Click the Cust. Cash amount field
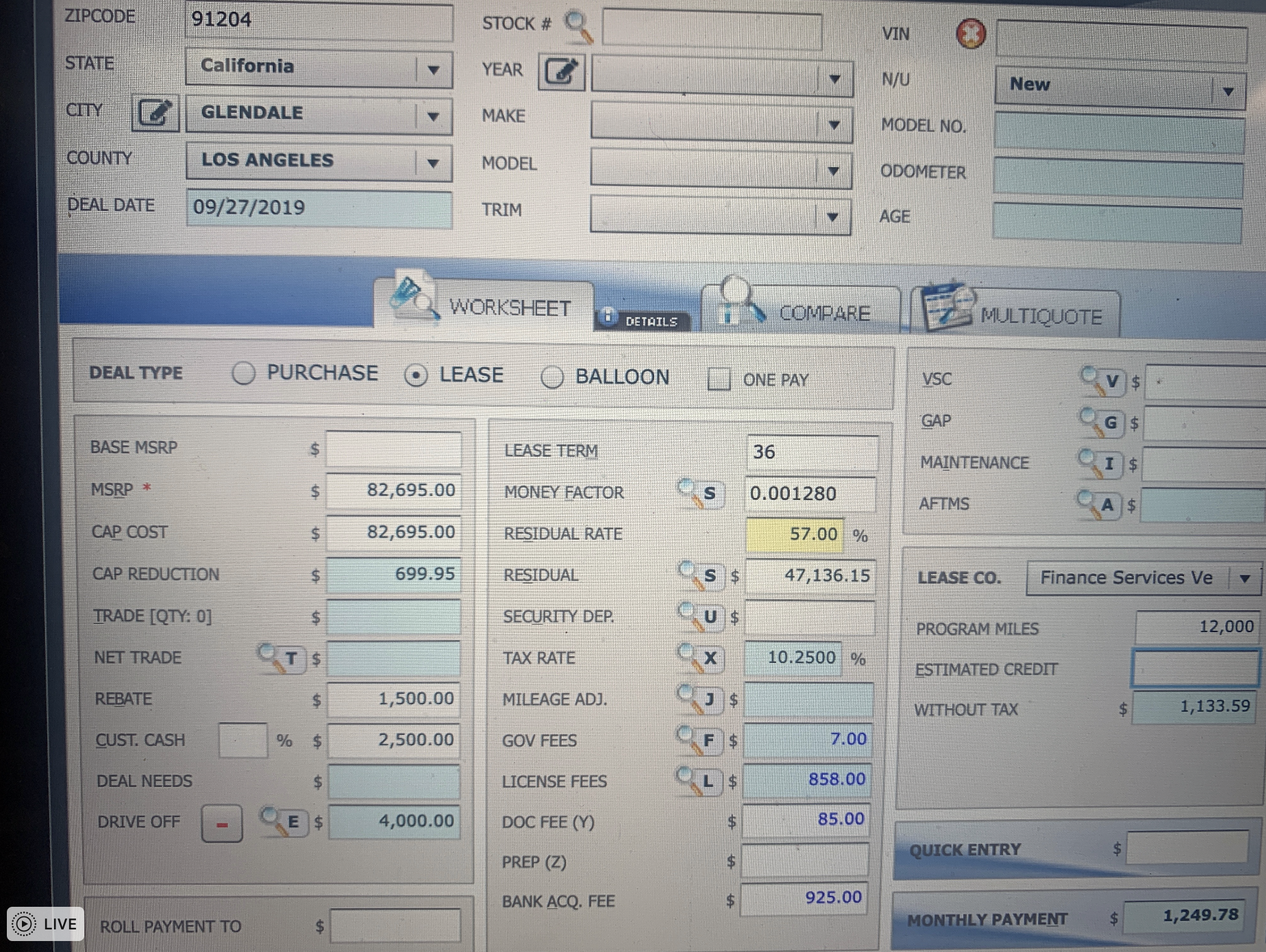This screenshot has width=1266, height=952. point(394,740)
